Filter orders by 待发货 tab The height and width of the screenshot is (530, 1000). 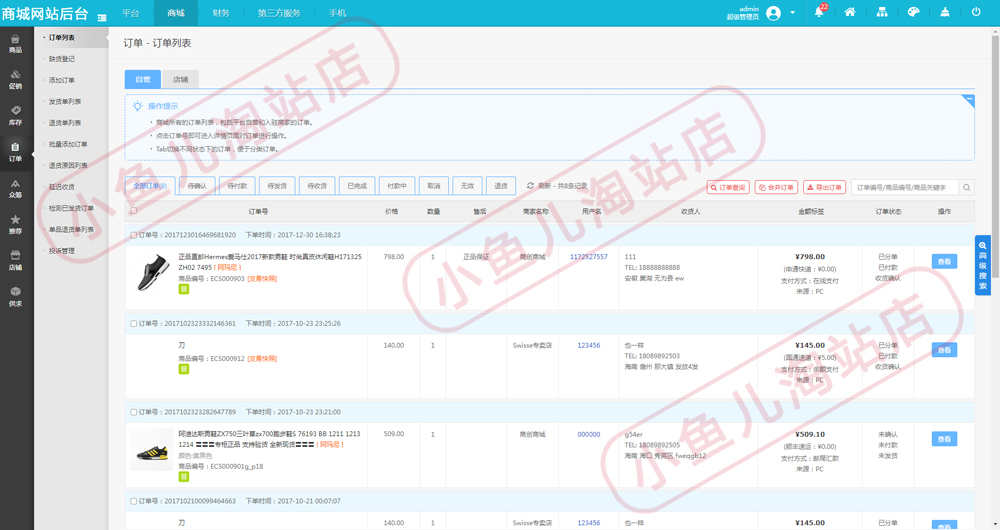[x=277, y=186]
